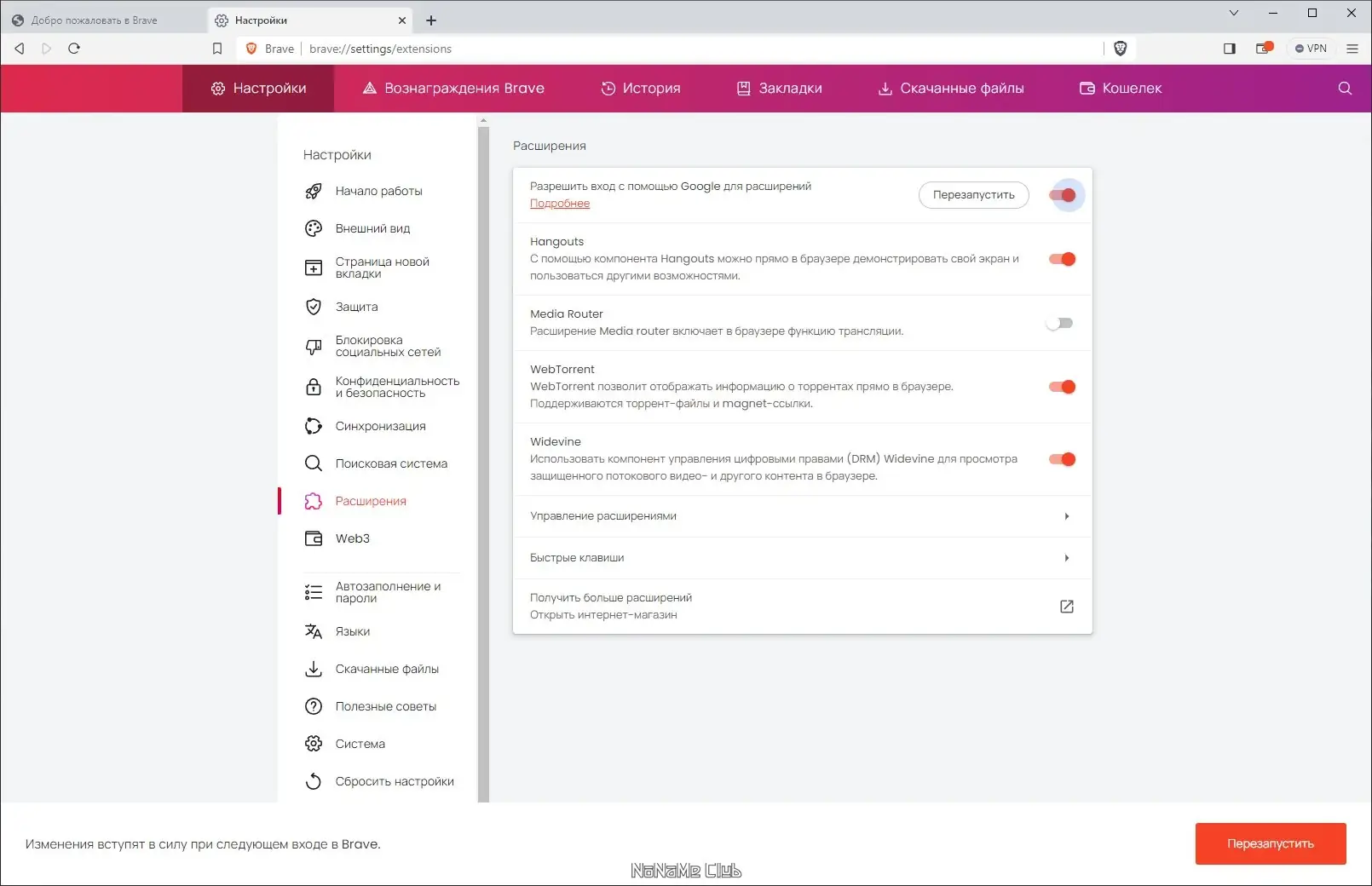Open Brave Shields lion icon in address bar
The height and width of the screenshot is (886, 1372).
(1121, 49)
